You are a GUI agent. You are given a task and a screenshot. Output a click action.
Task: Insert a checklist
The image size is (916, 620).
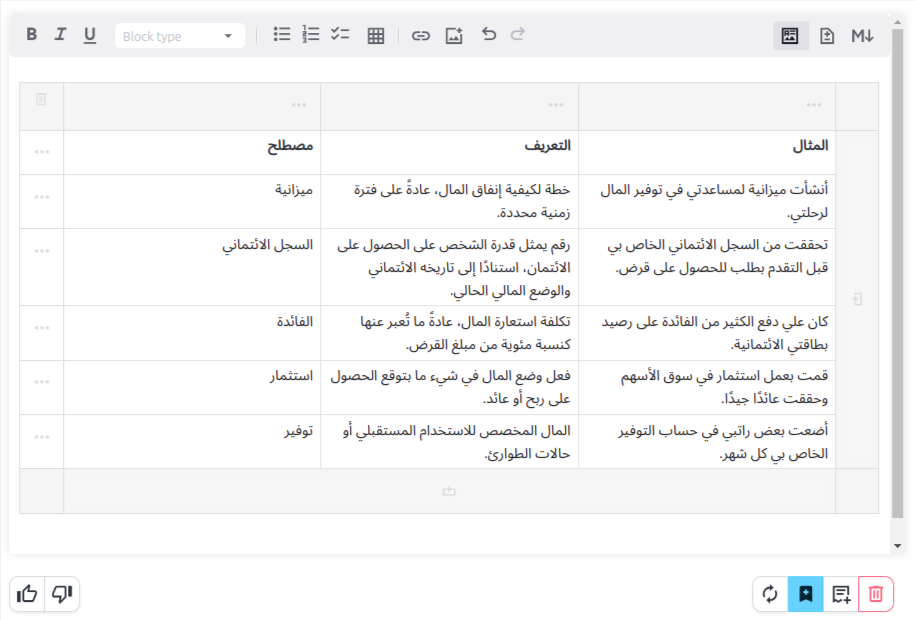(x=340, y=35)
